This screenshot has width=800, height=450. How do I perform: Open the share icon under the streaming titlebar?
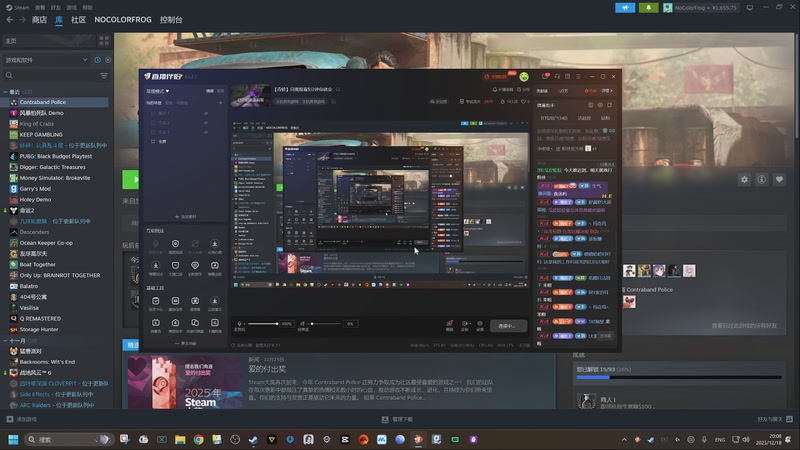click(x=519, y=90)
